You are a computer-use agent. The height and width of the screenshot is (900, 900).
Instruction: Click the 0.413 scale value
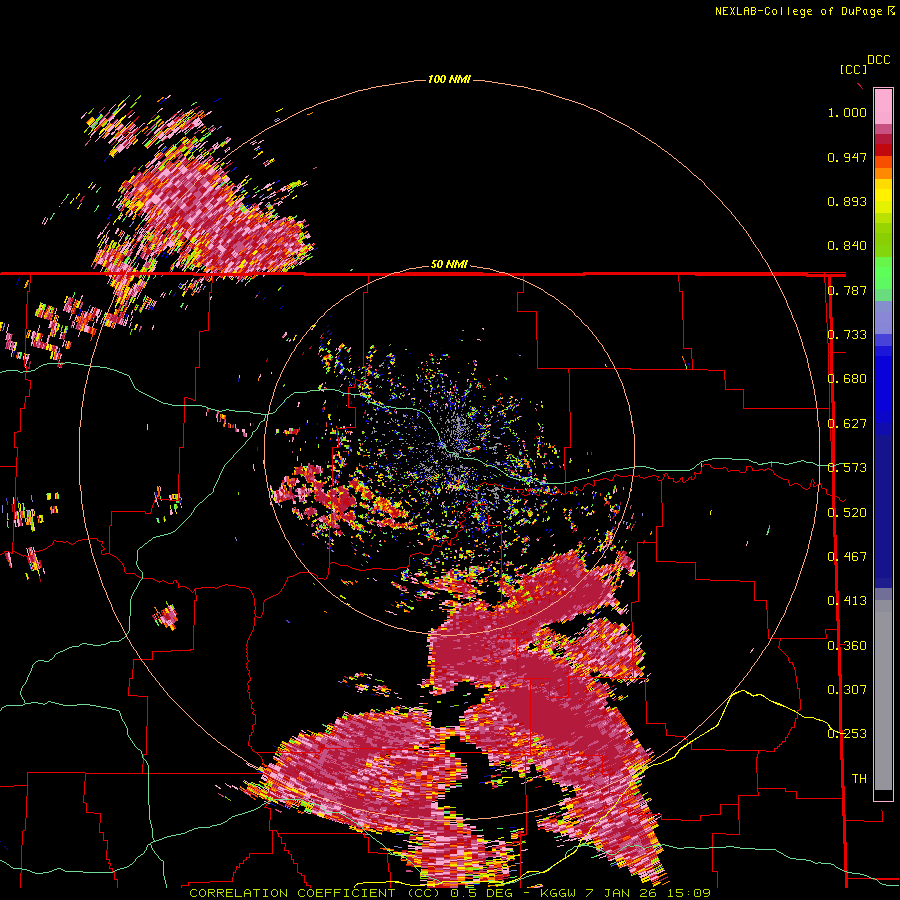(x=847, y=601)
